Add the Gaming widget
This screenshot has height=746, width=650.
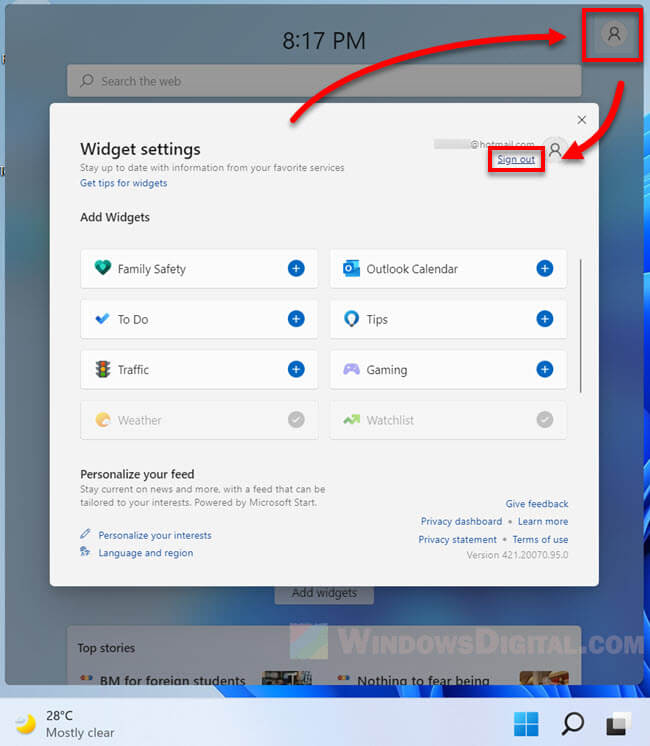pyautogui.click(x=544, y=369)
